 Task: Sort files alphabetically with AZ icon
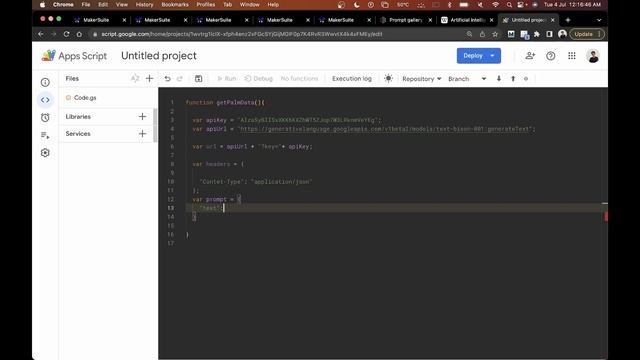(135, 78)
